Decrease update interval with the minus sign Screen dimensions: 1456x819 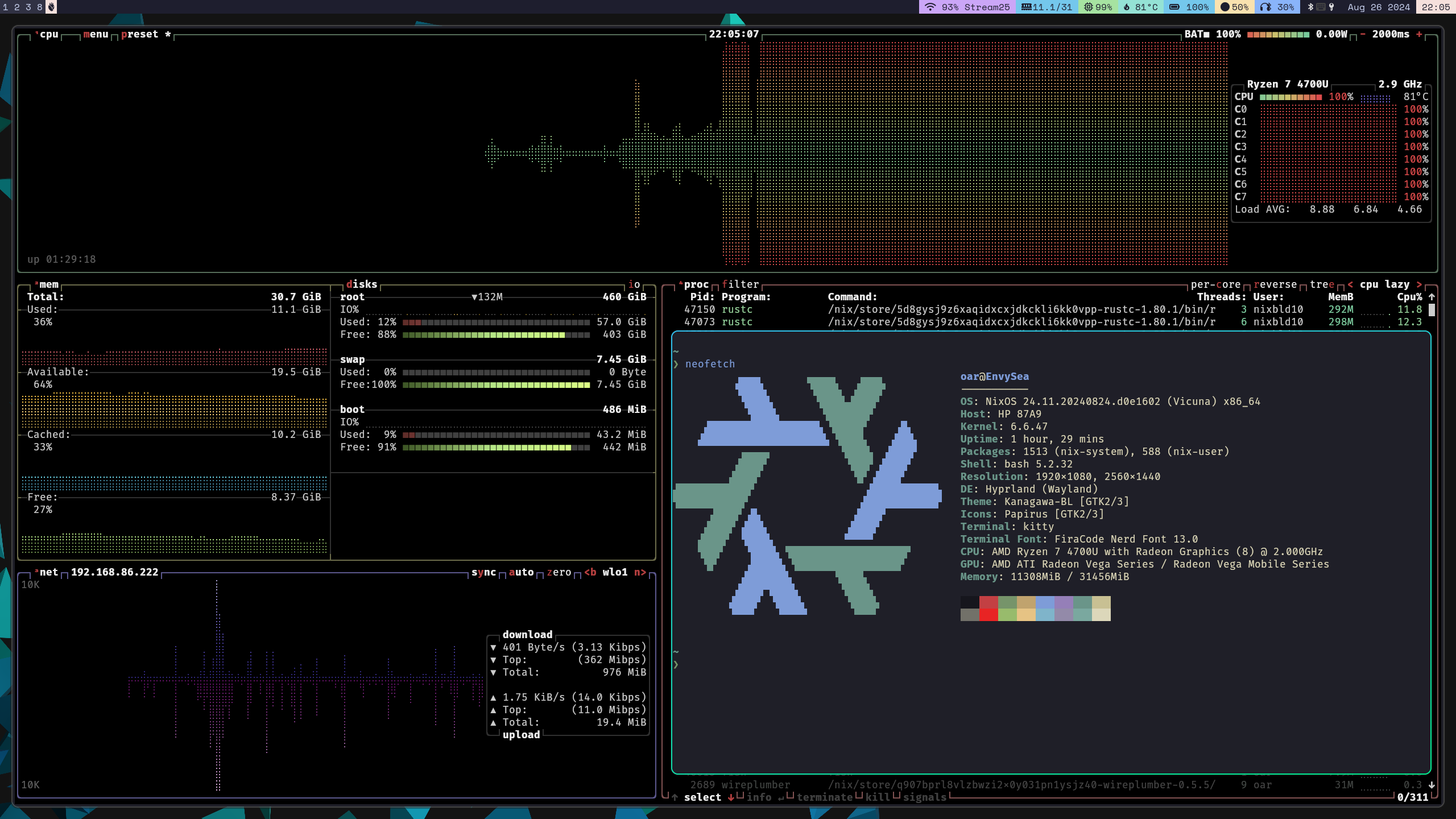(x=1363, y=34)
